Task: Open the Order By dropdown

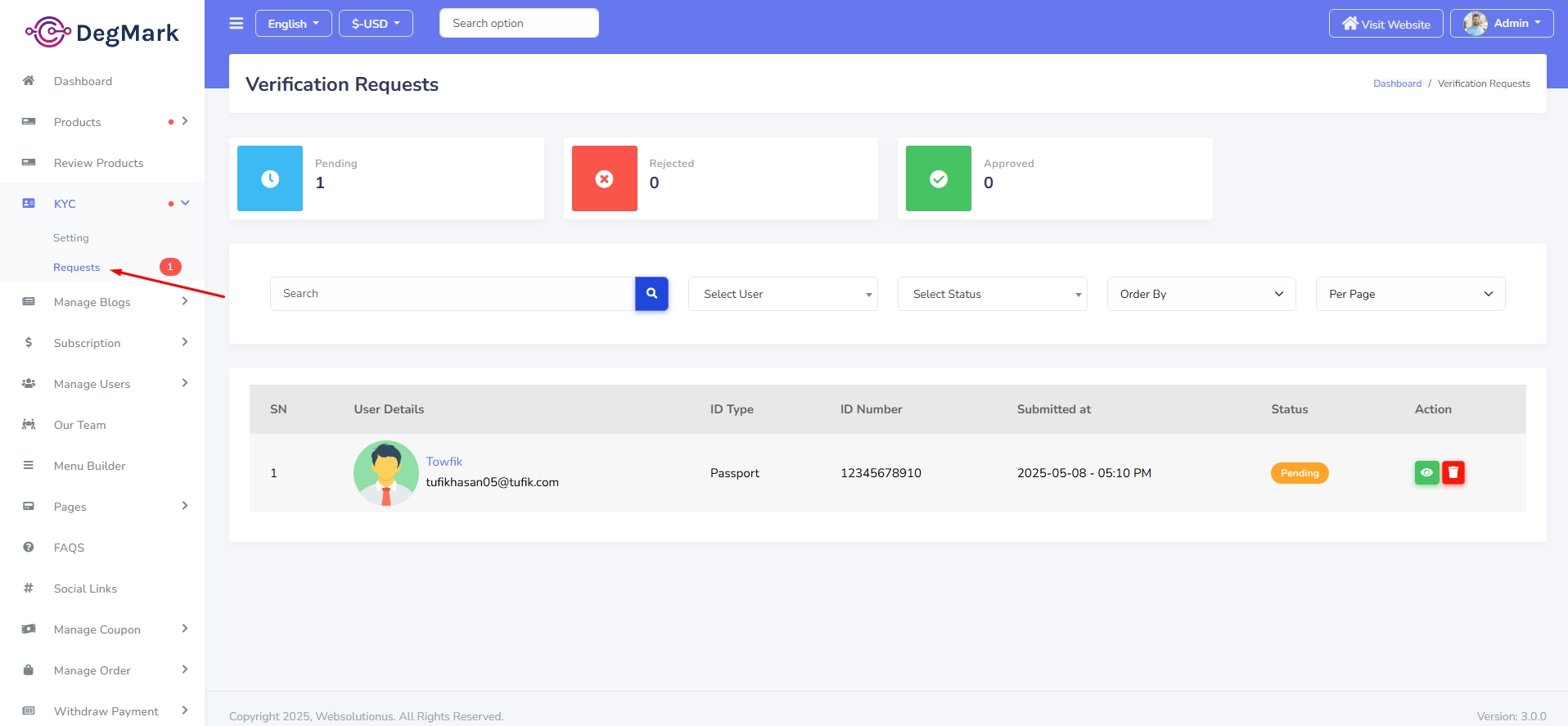Action: (x=1201, y=294)
